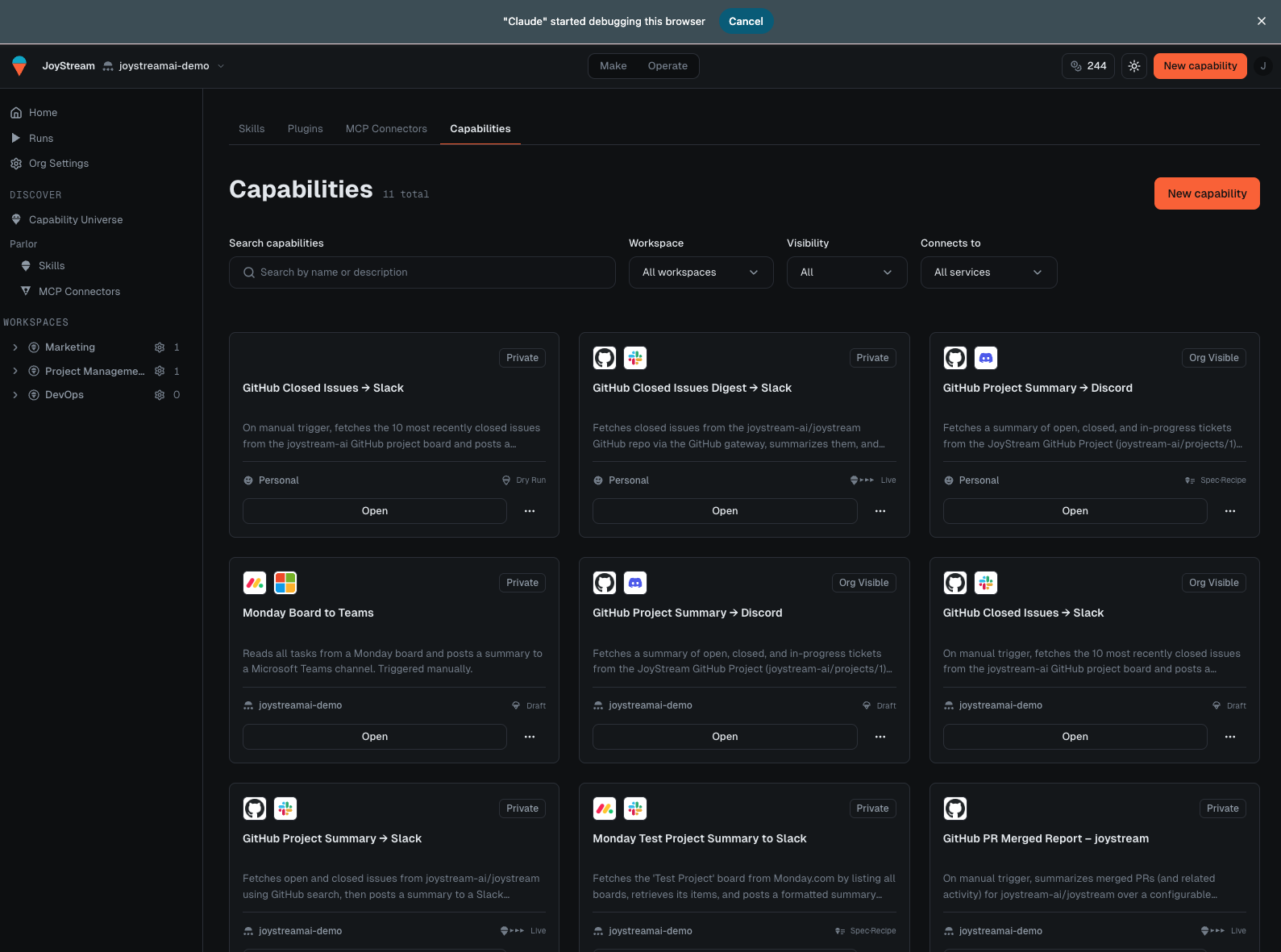
Task: Click Discord icon on Personal Project Summary card
Action: click(x=986, y=358)
